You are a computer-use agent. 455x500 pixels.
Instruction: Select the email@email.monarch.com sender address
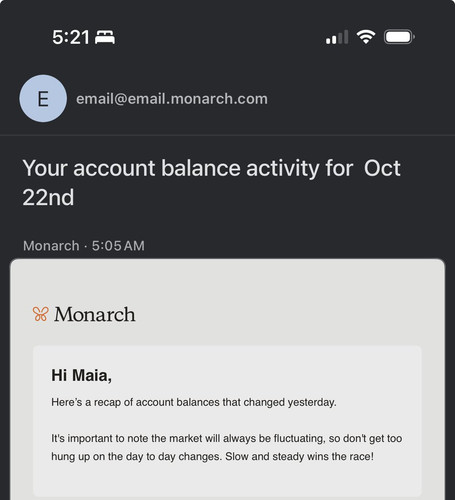coord(172,99)
